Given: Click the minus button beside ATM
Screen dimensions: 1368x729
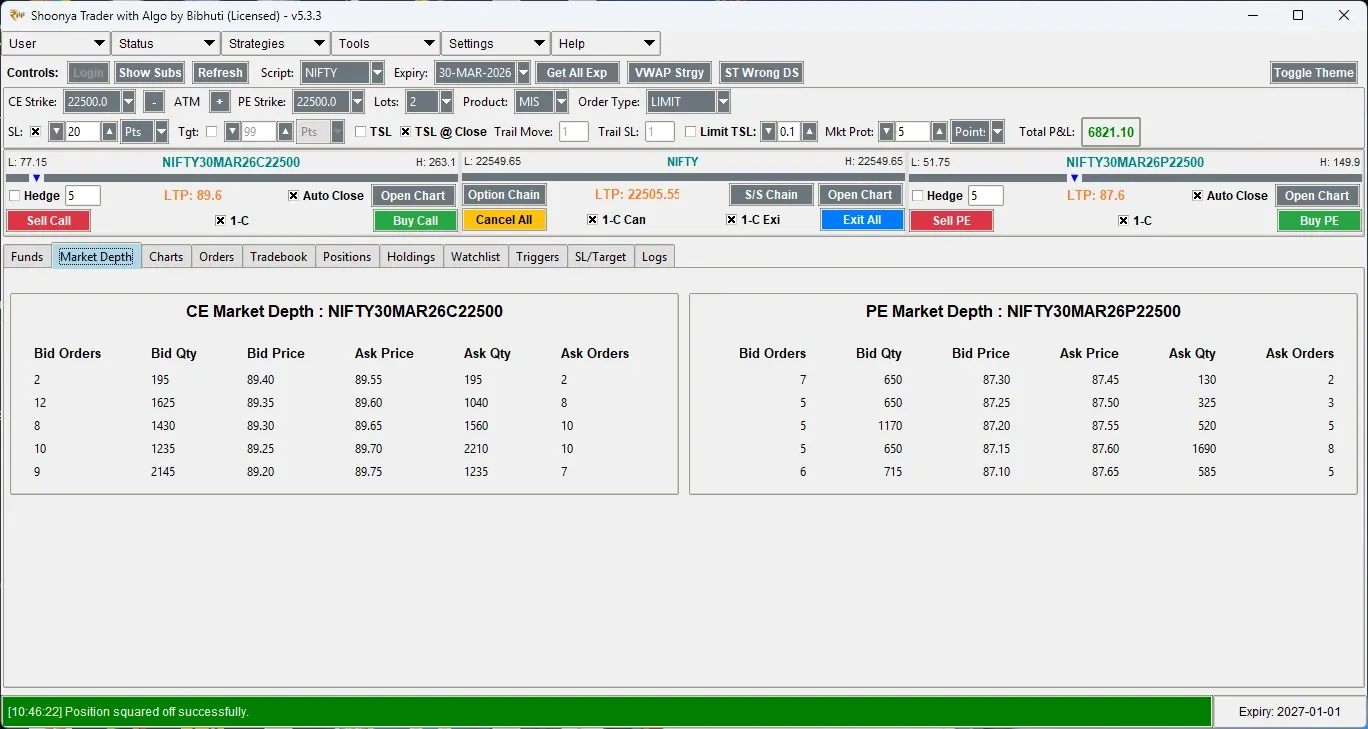Looking at the screenshot, I should point(154,102).
